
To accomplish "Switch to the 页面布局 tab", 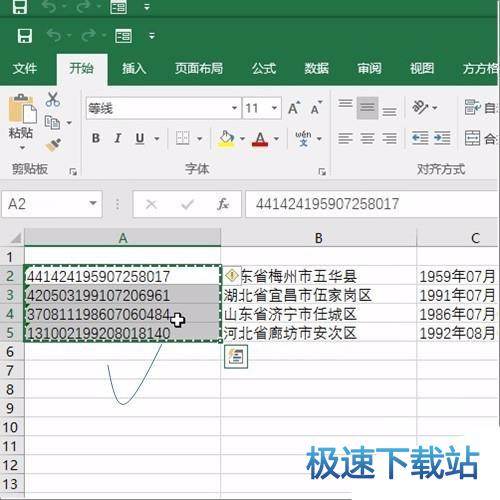I will pyautogui.click(x=199, y=69).
